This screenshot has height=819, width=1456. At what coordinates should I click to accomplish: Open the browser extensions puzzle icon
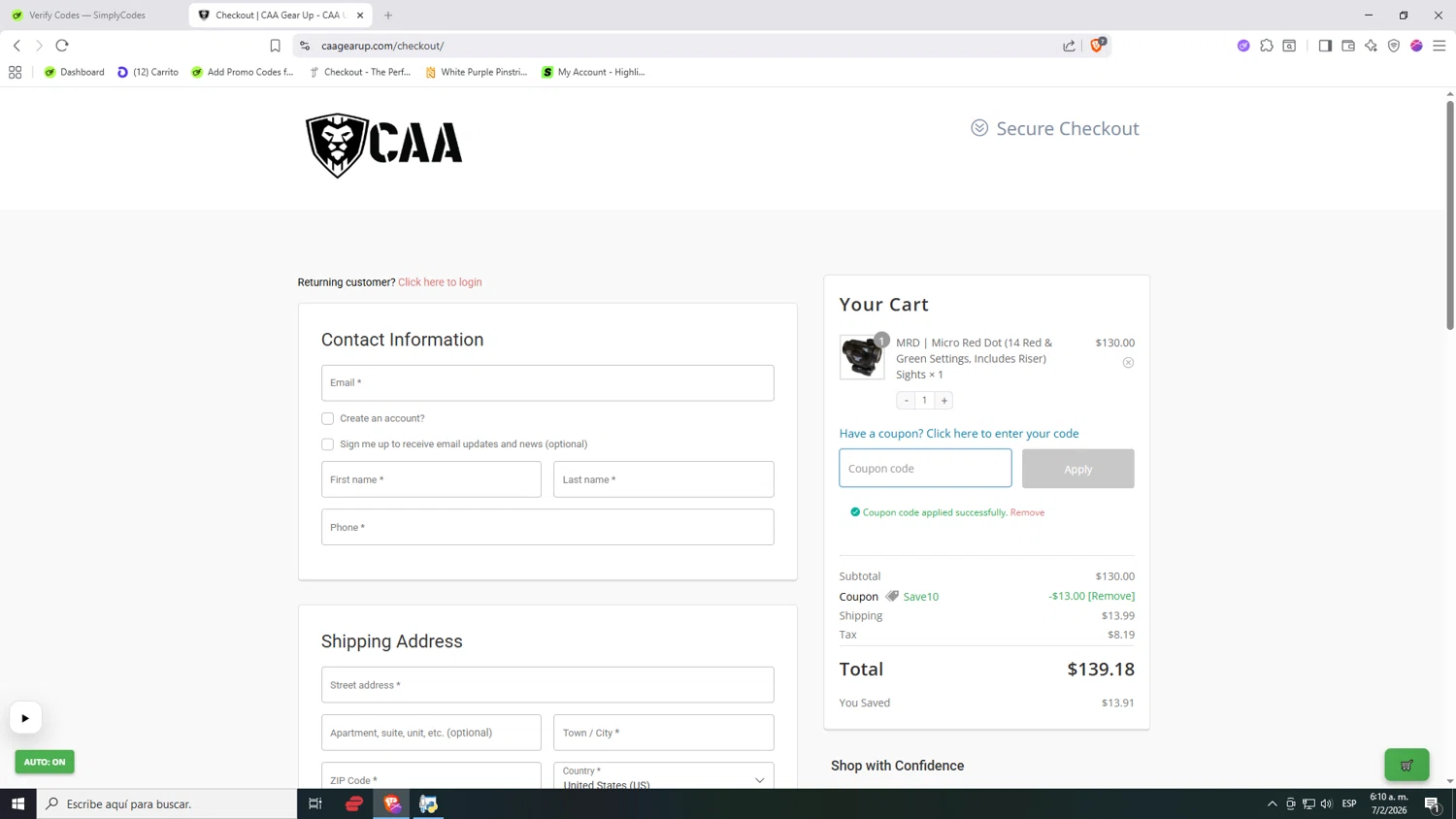tap(1267, 46)
